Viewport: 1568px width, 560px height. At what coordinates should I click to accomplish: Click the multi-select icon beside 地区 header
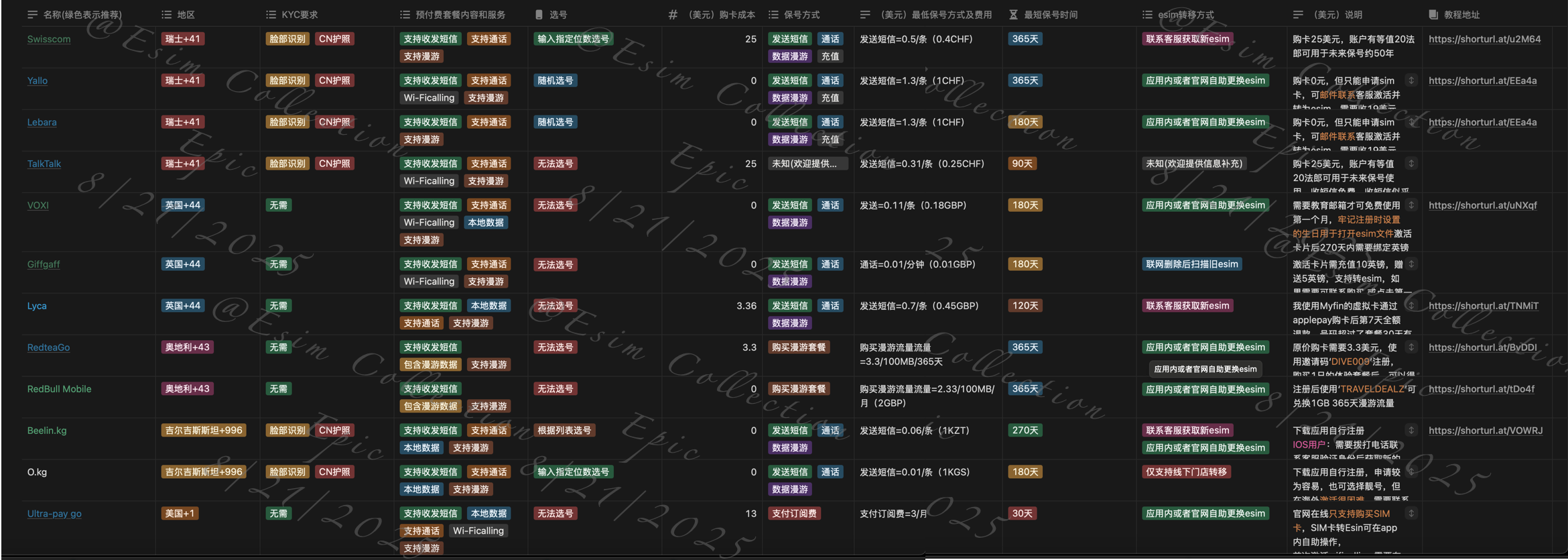click(167, 15)
